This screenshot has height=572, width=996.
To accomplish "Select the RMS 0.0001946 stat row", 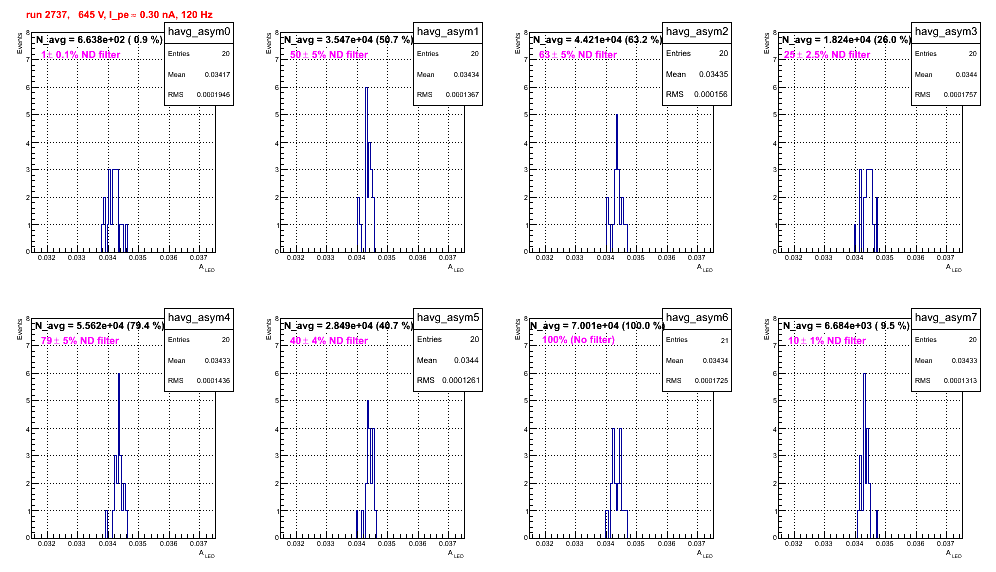I will point(199,95).
